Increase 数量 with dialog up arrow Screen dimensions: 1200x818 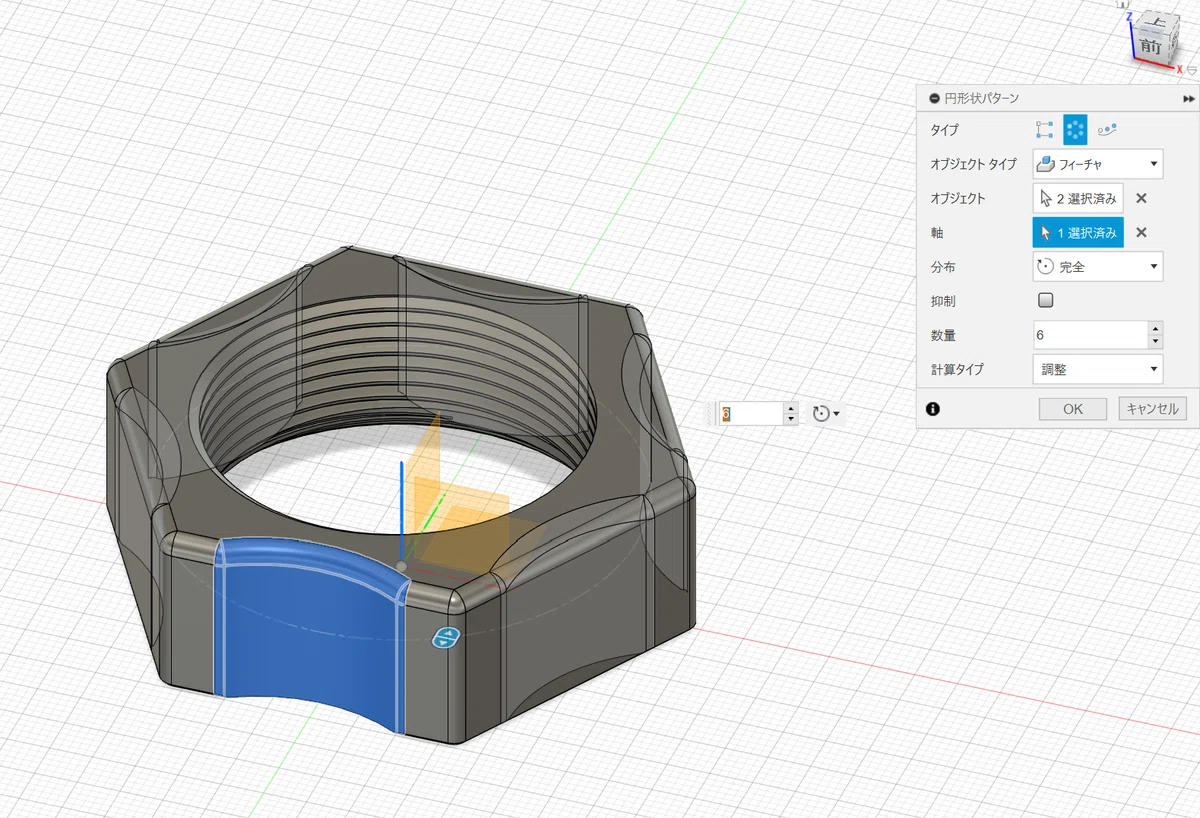[x=1156, y=328]
